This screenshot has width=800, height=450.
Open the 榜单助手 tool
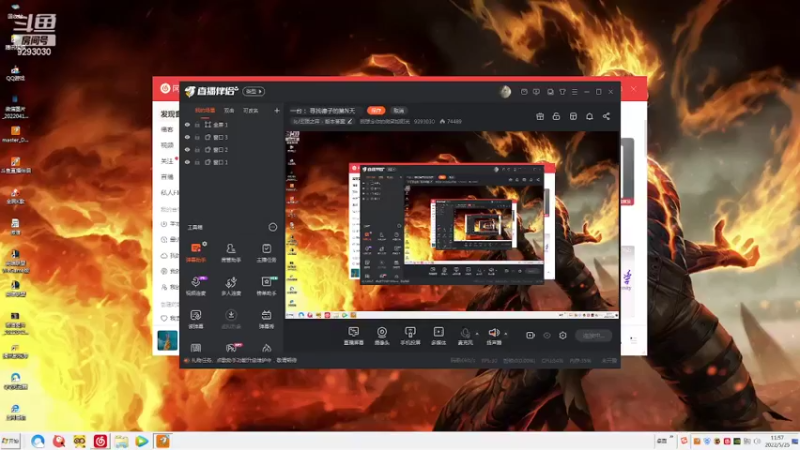266,286
